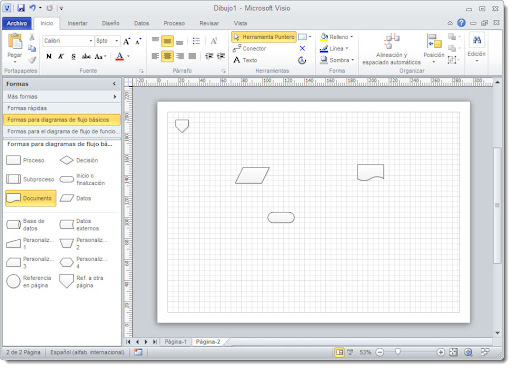The height and width of the screenshot is (368, 512).
Task: Click the bullets list icon
Action: tap(196, 41)
